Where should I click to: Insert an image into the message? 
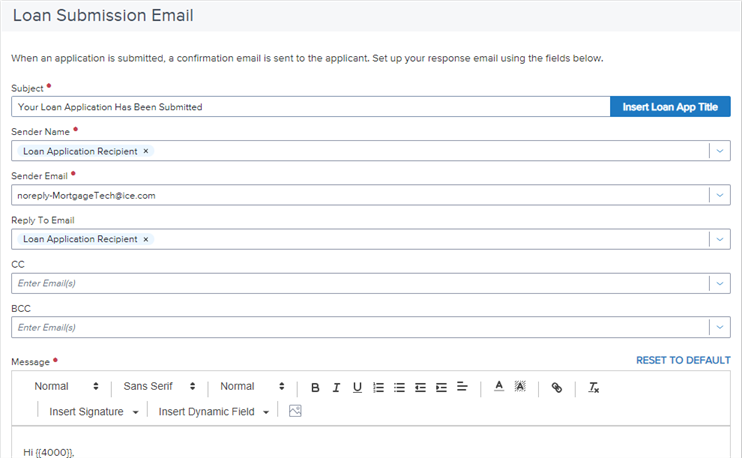pos(295,411)
